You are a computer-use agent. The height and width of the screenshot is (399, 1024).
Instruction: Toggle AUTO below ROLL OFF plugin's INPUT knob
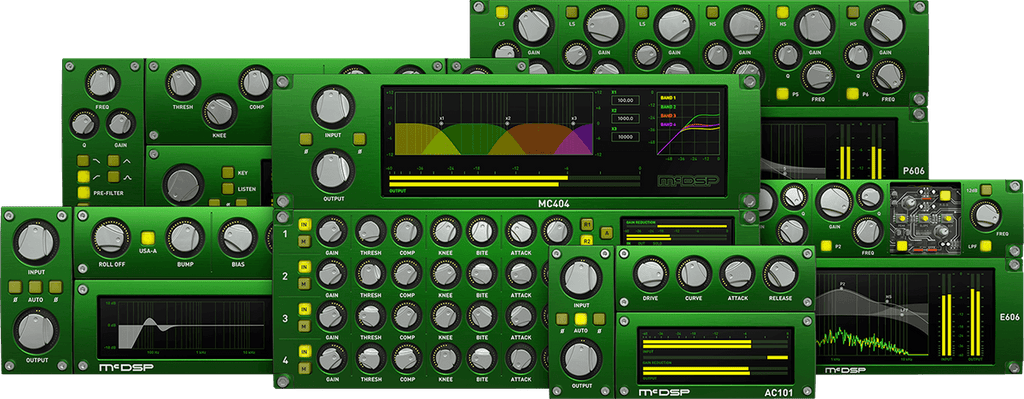point(36,287)
